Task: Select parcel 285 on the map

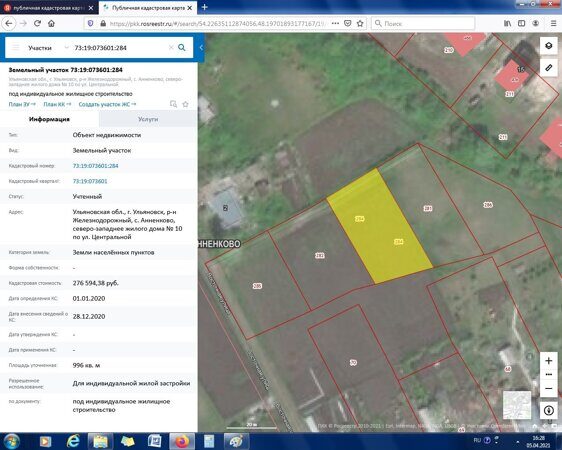Action: 257,286
